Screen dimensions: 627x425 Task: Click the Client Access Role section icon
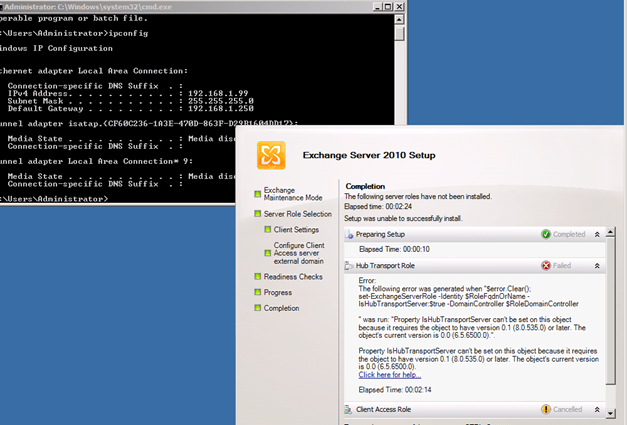tap(350, 409)
